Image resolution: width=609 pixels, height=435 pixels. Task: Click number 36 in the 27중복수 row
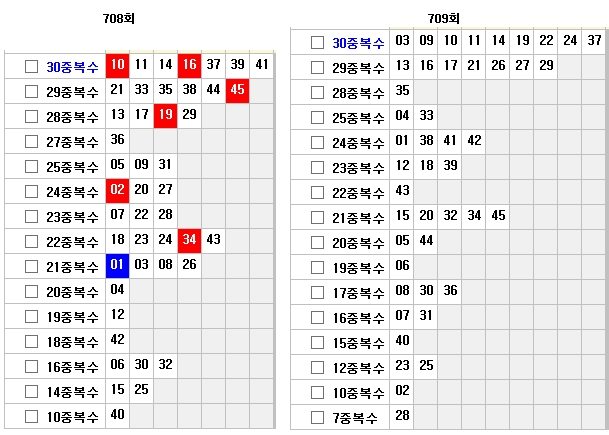118,140
